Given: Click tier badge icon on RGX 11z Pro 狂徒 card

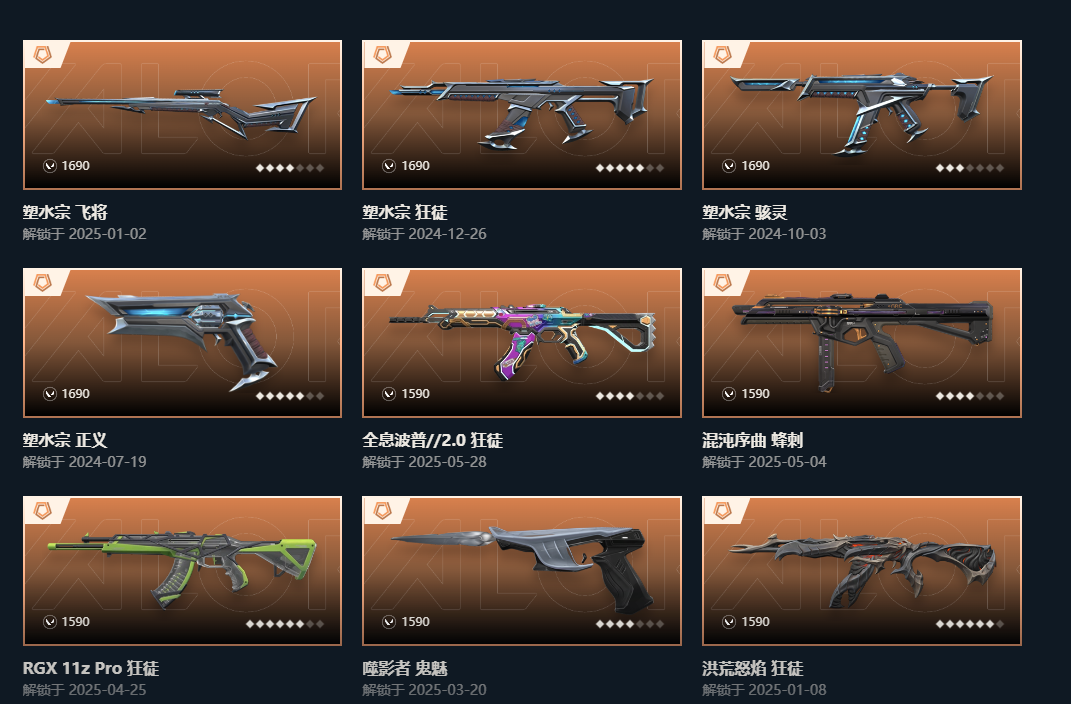Looking at the screenshot, I should click(x=42, y=511).
